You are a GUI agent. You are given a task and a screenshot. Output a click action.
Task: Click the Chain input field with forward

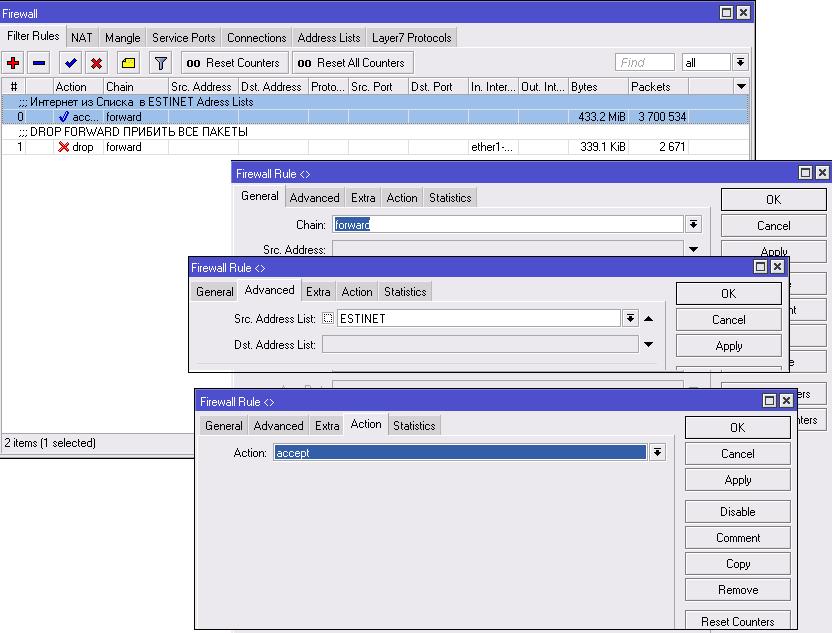[508, 224]
